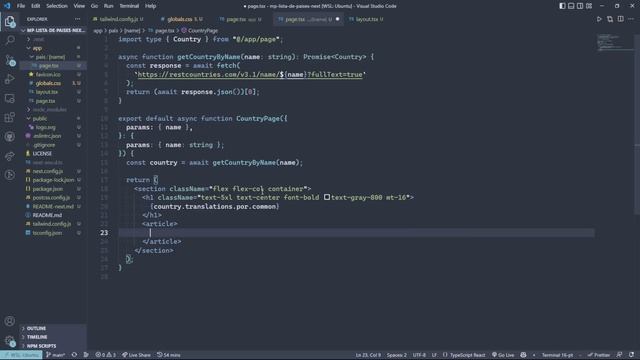Click the Synchronize Changes icon in status bar
640x360 pixels.
[74, 355]
